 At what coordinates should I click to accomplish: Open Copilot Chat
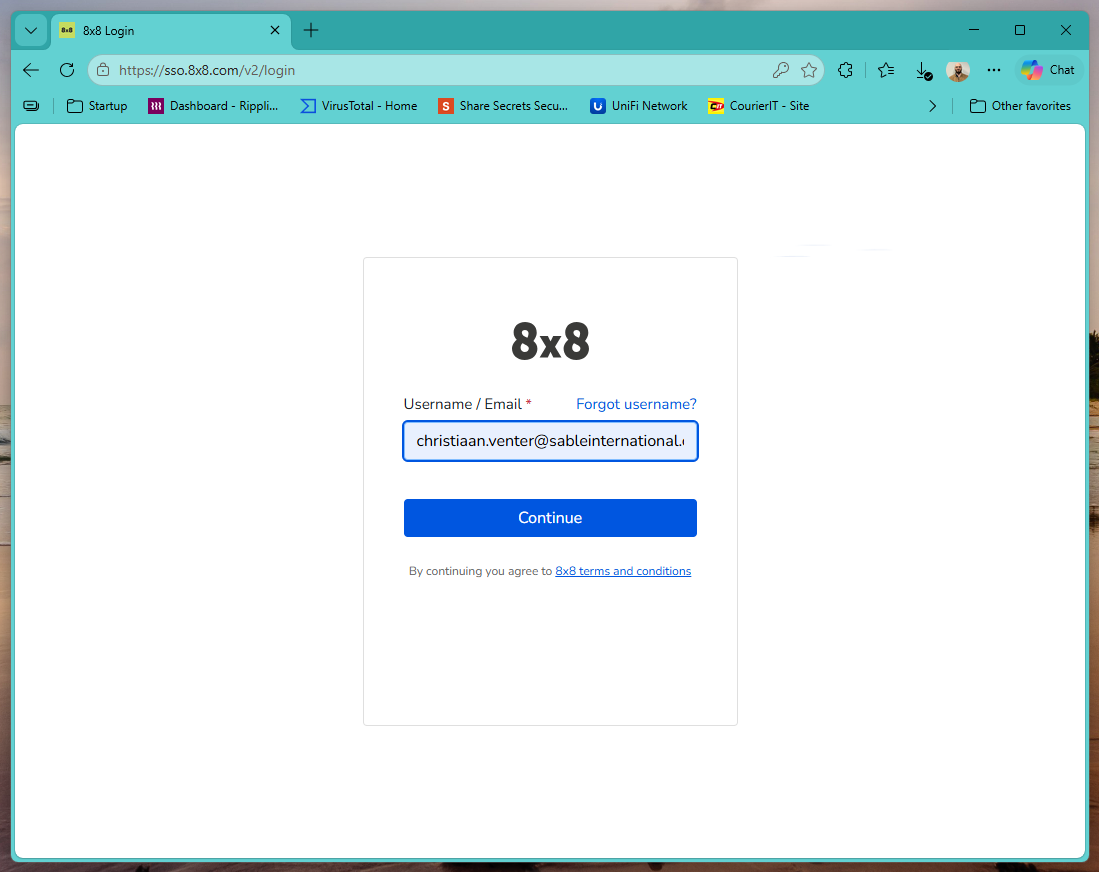[1049, 70]
